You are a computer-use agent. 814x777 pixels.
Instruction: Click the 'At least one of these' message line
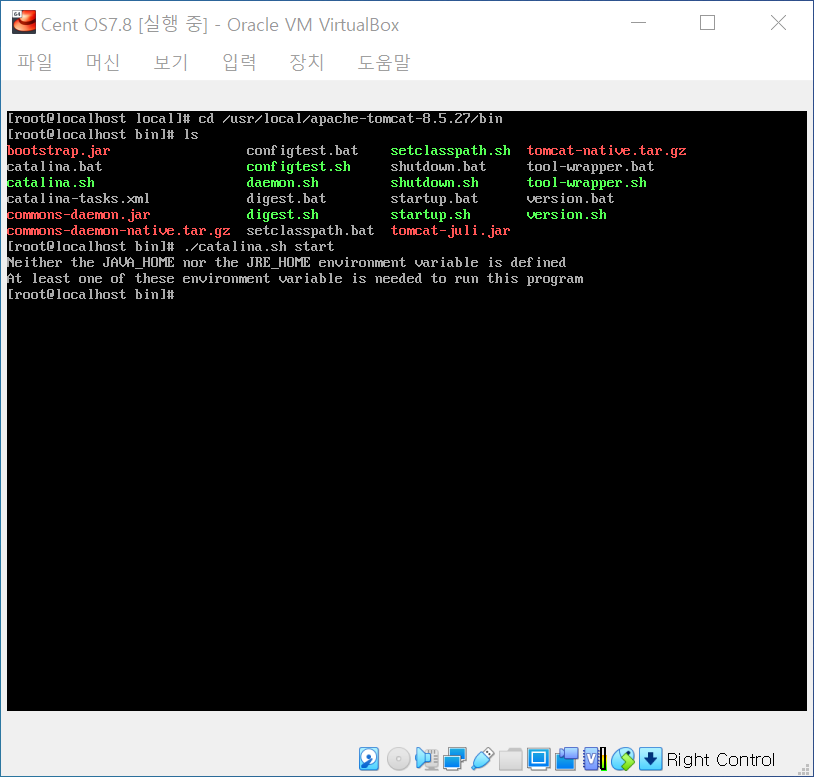click(x=295, y=279)
